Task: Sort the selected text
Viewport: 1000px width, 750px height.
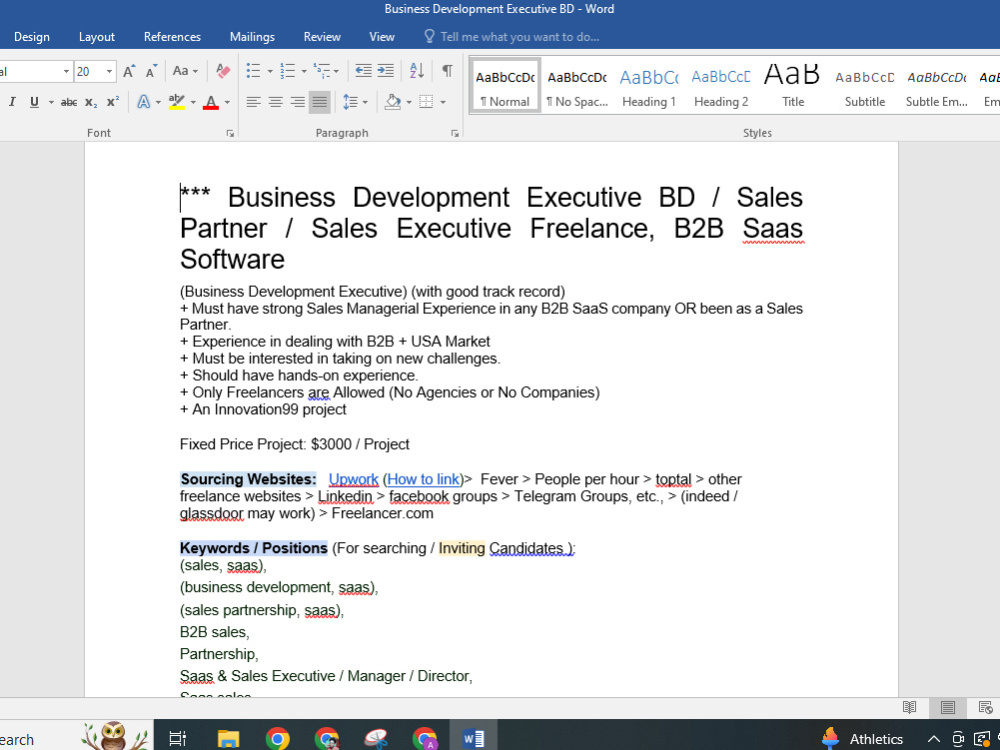Action: (417, 71)
